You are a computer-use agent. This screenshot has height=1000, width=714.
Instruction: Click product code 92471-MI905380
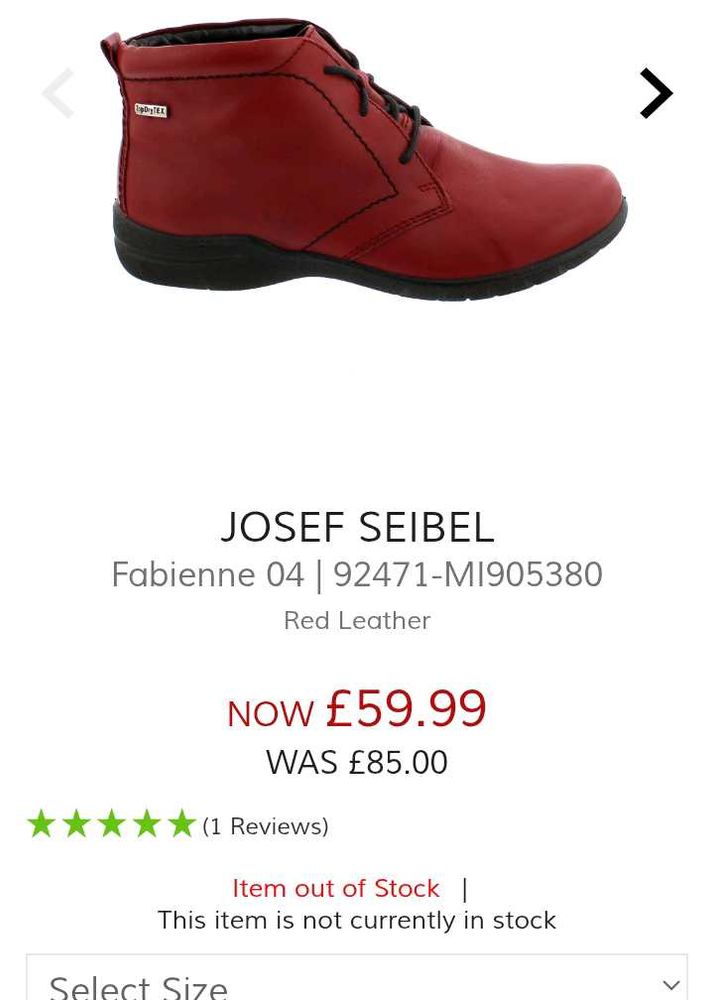pyautogui.click(x=468, y=574)
